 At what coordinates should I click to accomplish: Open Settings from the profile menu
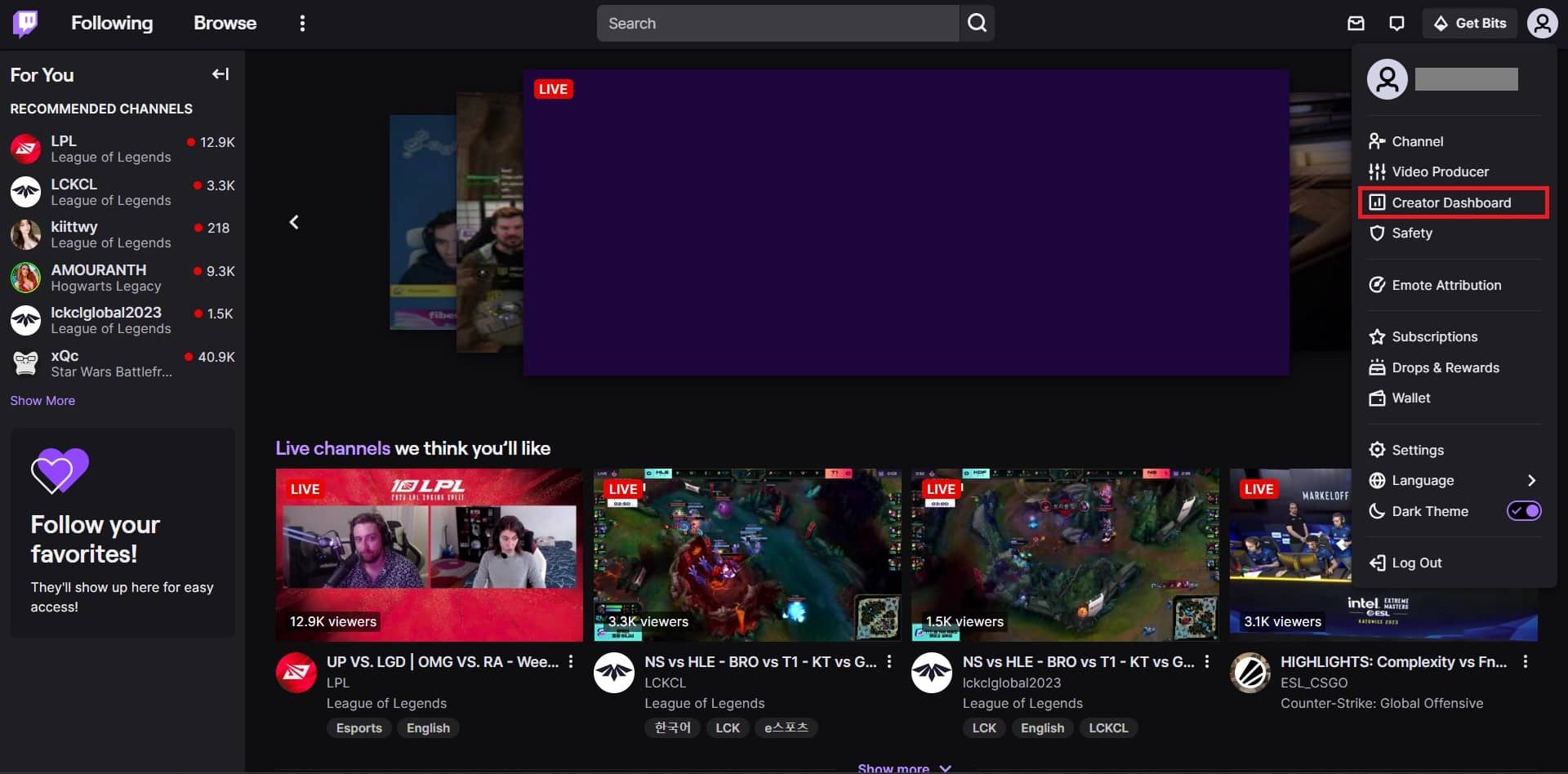coord(1417,450)
